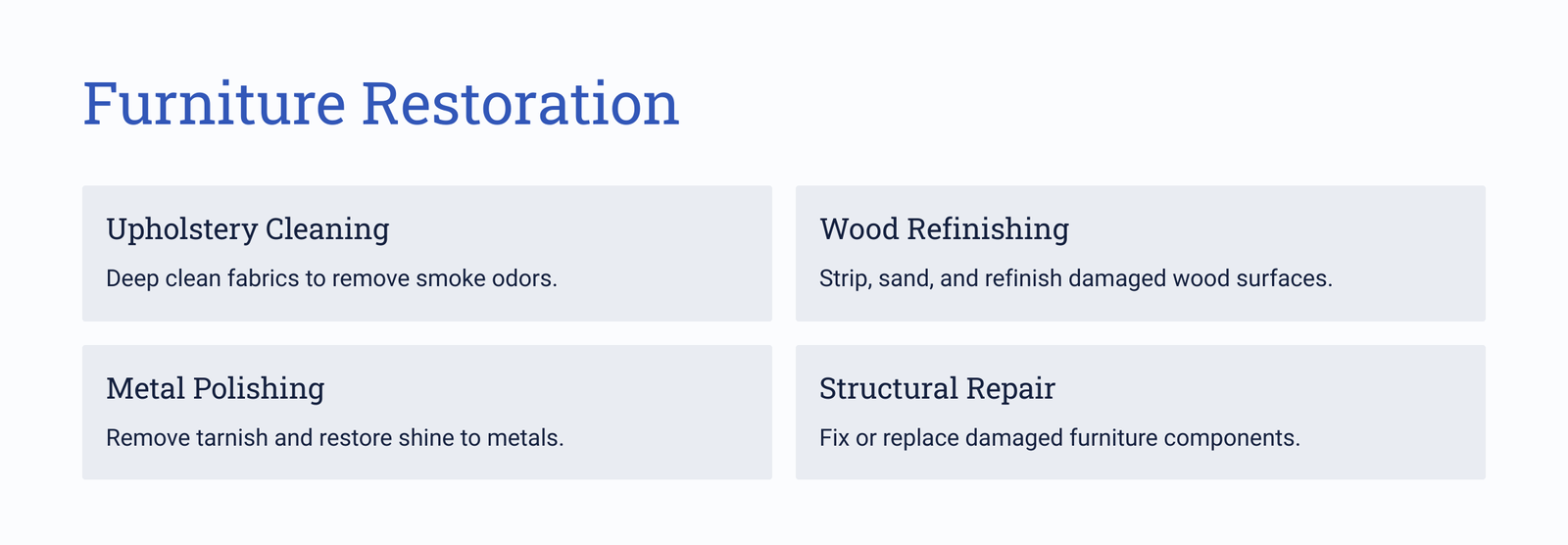Viewport: 1568px width, 545px height.
Task: Click the word Refinishing in the card title
Action: [988, 230]
